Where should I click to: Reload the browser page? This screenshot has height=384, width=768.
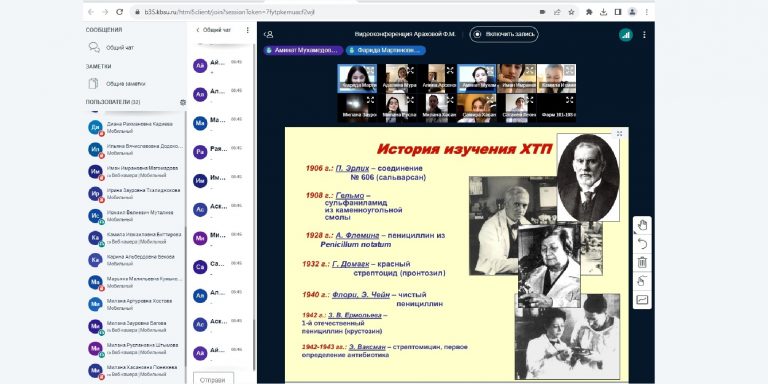coord(120,12)
